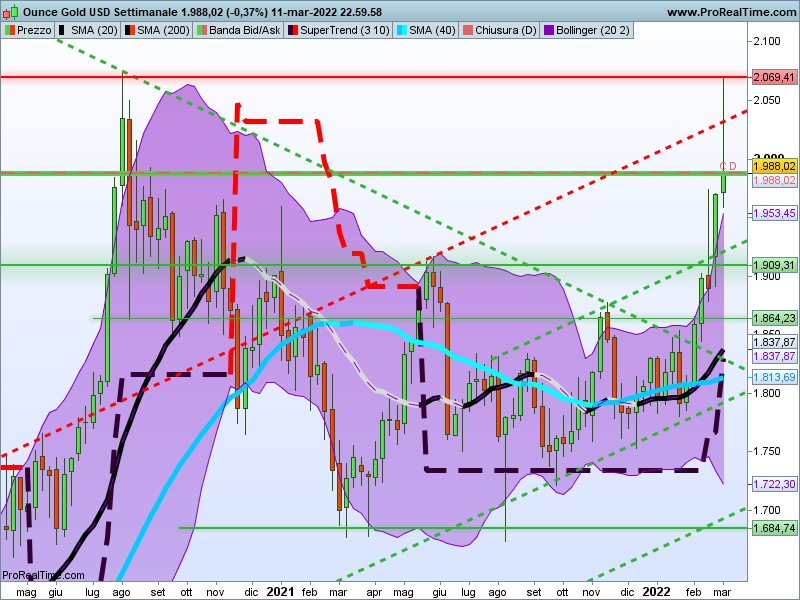Image resolution: width=800 pixels, height=600 pixels.
Task: Open the SuperTrend (3 10) indicator legend
Action: click(x=338, y=30)
